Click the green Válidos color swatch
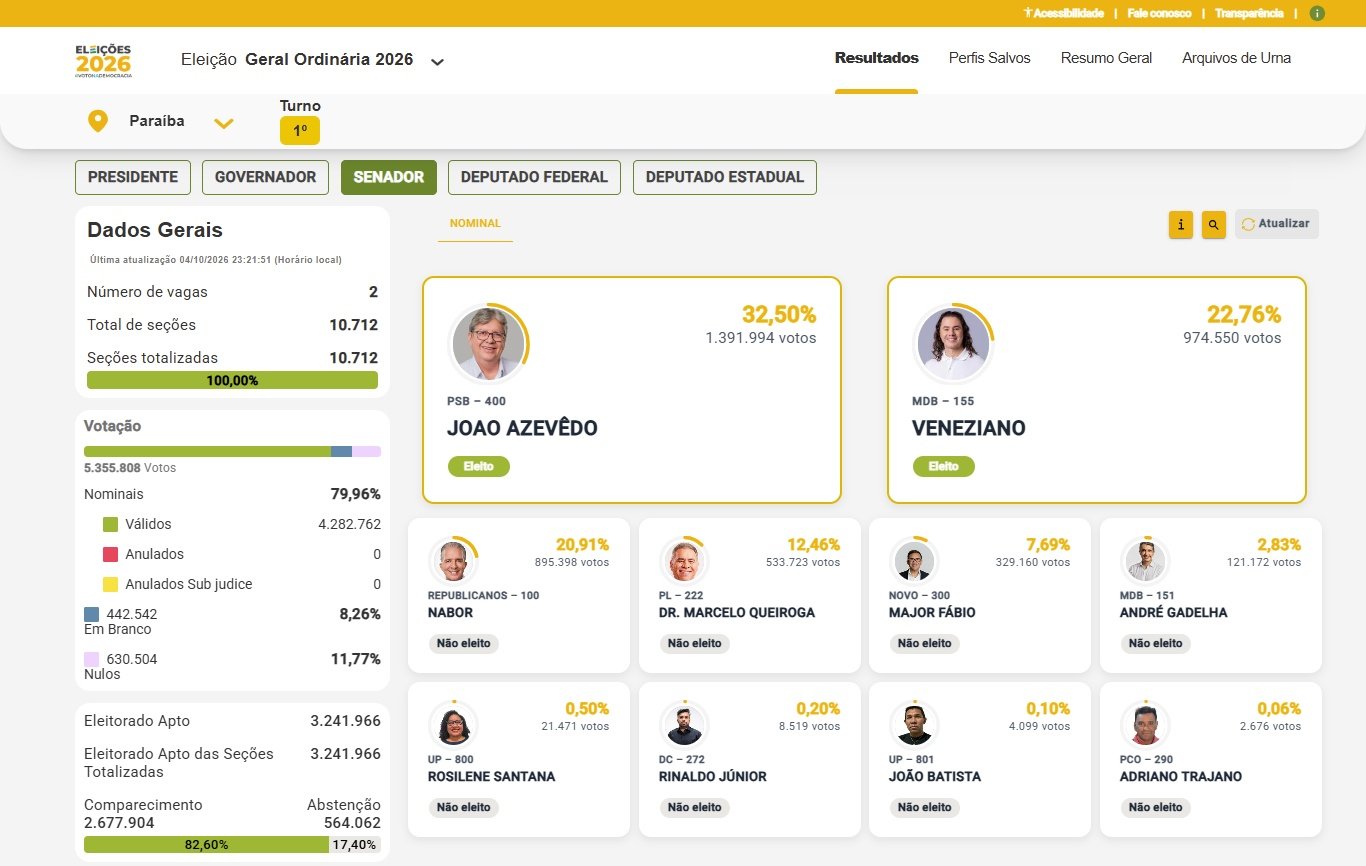Image resolution: width=1366 pixels, height=866 pixels. (111, 524)
